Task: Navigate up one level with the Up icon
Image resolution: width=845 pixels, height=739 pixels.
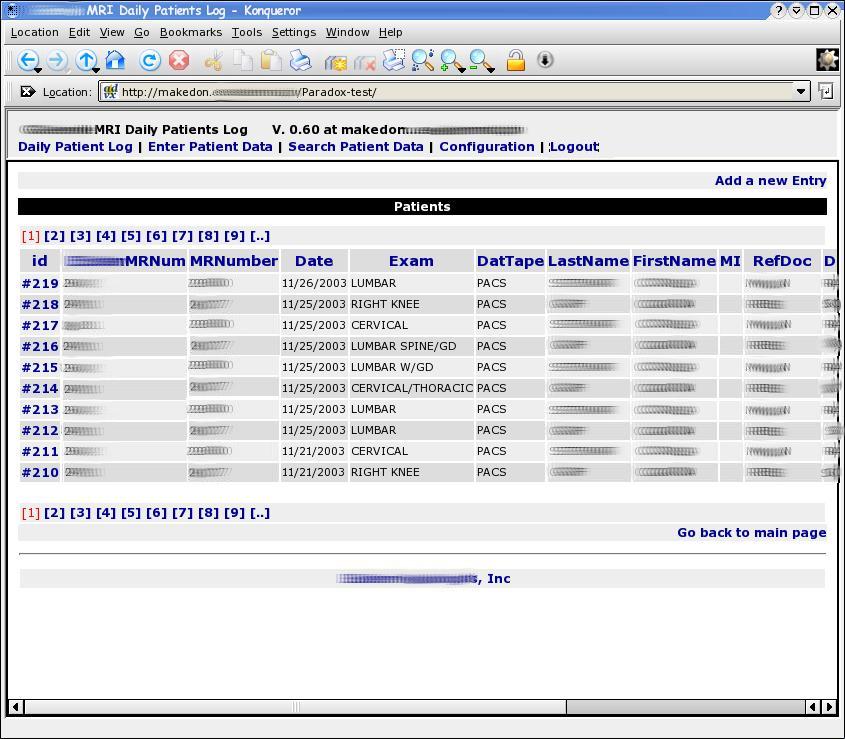Action: tap(86, 60)
